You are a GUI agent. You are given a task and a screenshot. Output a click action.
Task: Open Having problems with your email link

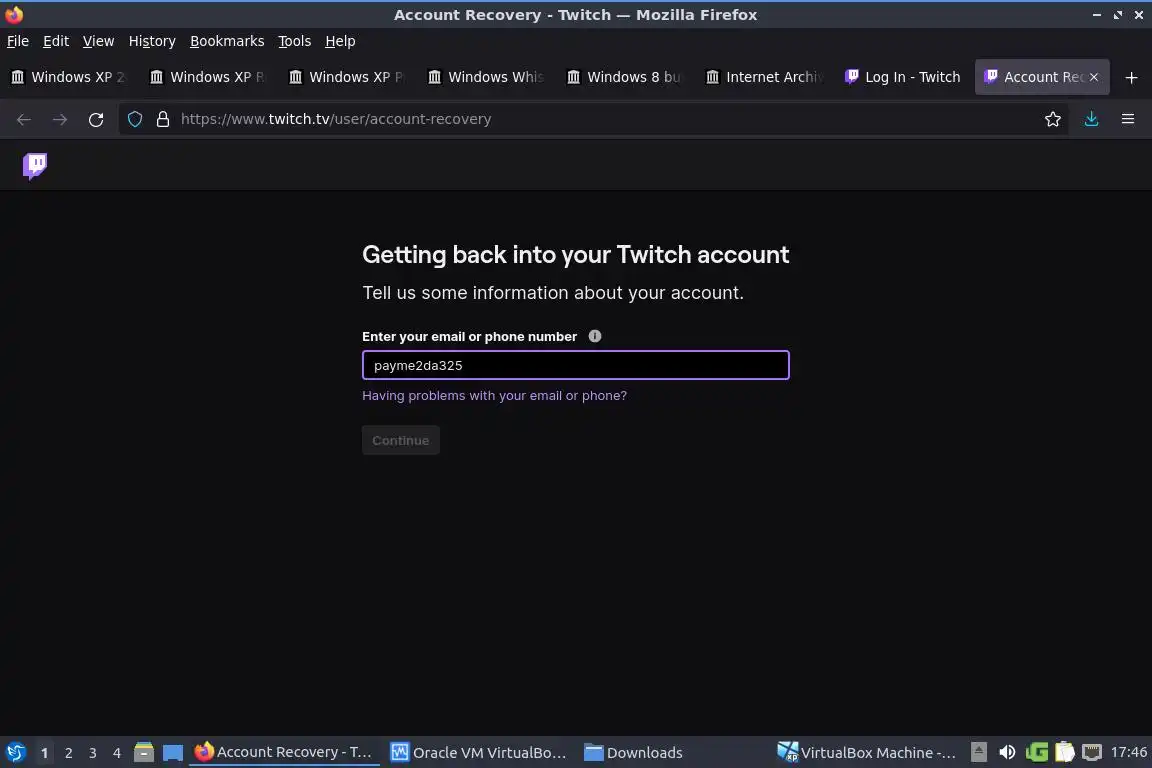click(494, 395)
